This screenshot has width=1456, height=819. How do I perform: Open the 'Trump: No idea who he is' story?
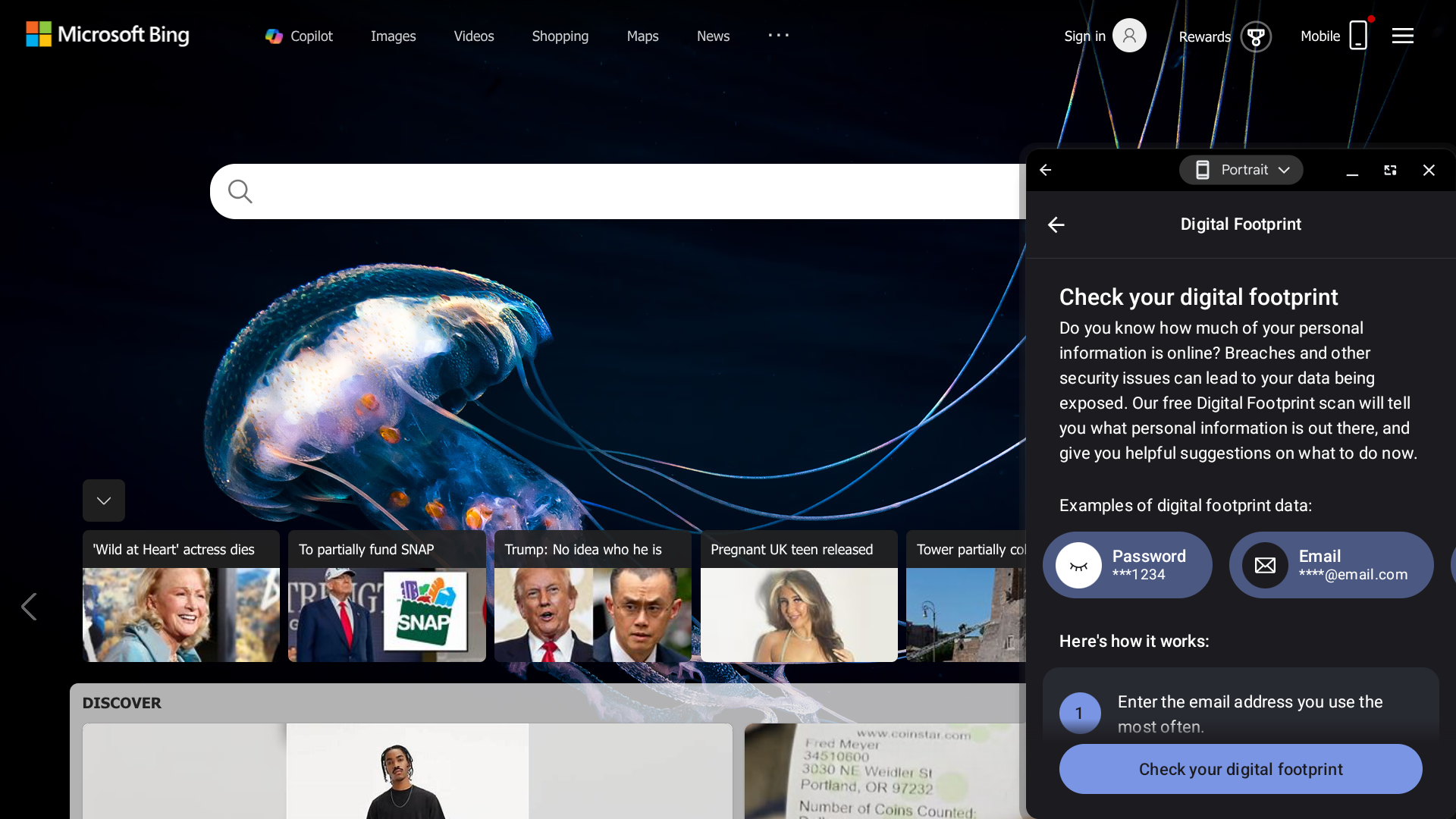(593, 596)
